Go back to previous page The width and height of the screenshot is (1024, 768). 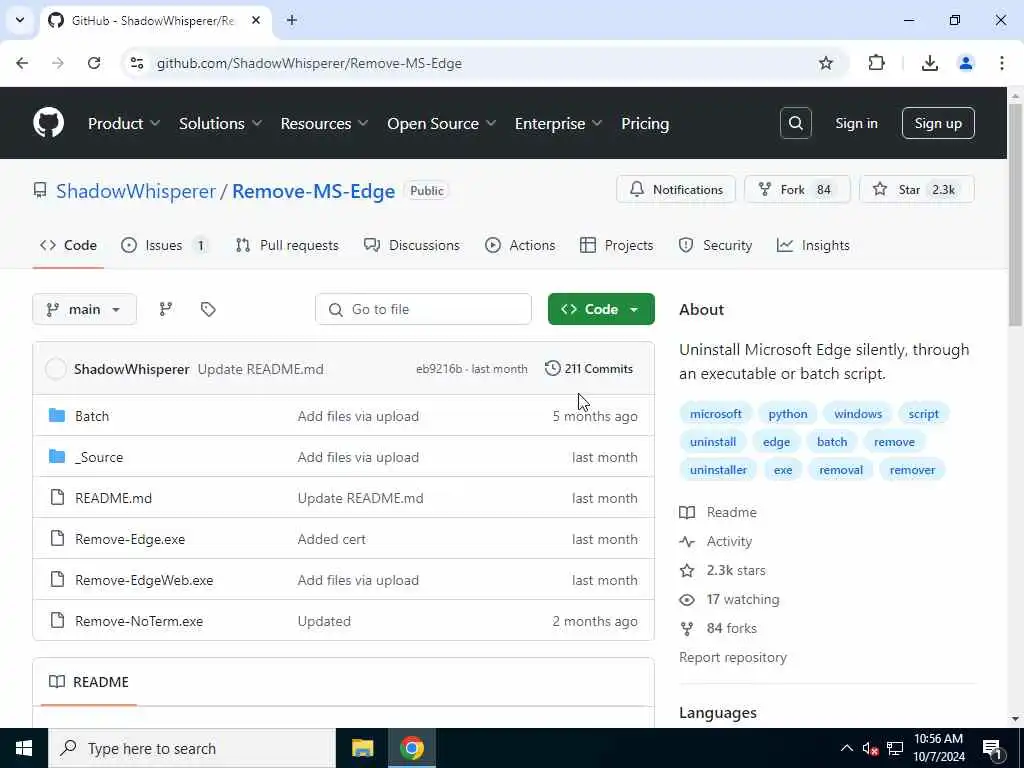pyautogui.click(x=22, y=63)
